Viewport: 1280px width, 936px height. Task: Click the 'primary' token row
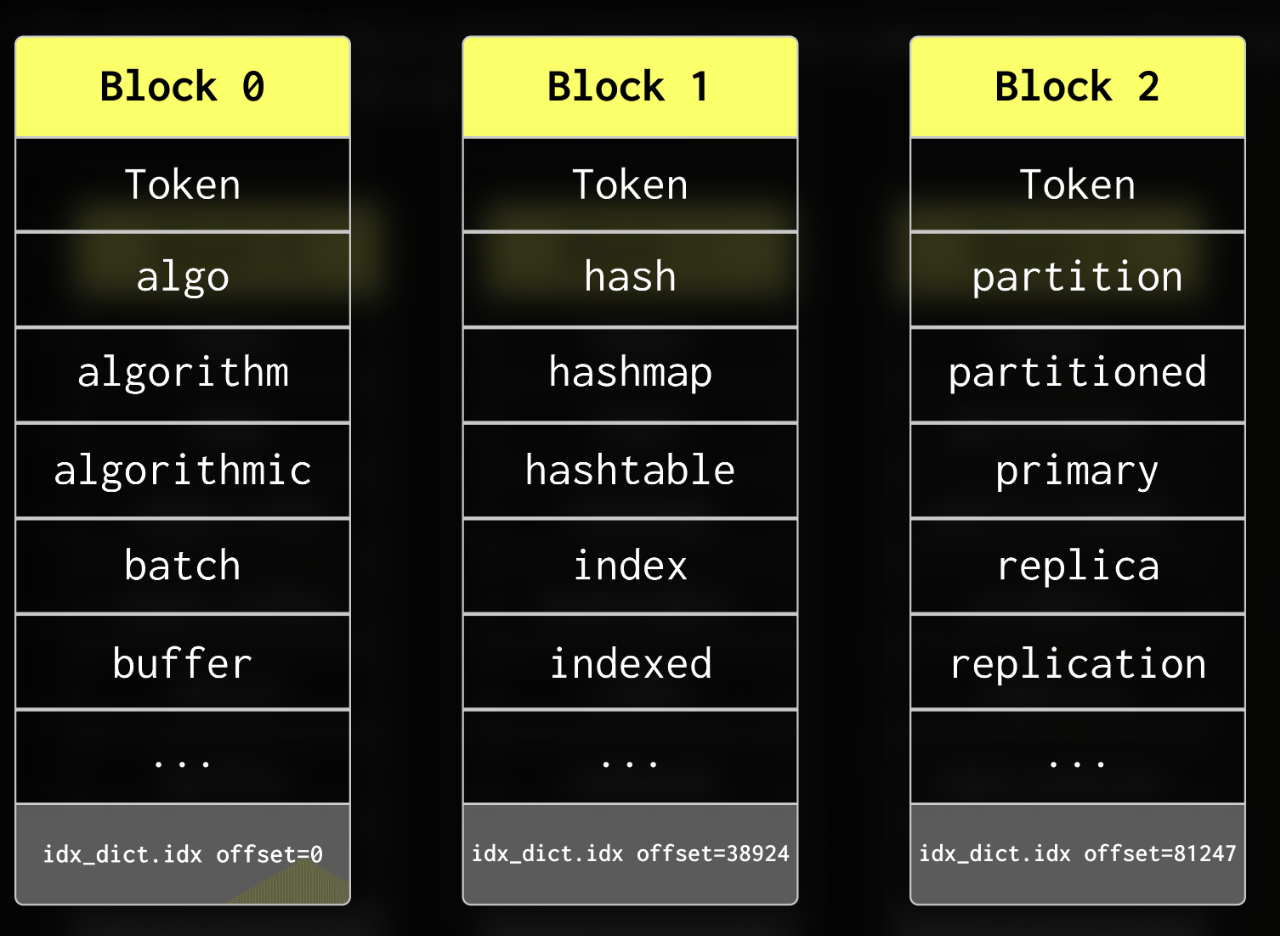pos(1077,470)
